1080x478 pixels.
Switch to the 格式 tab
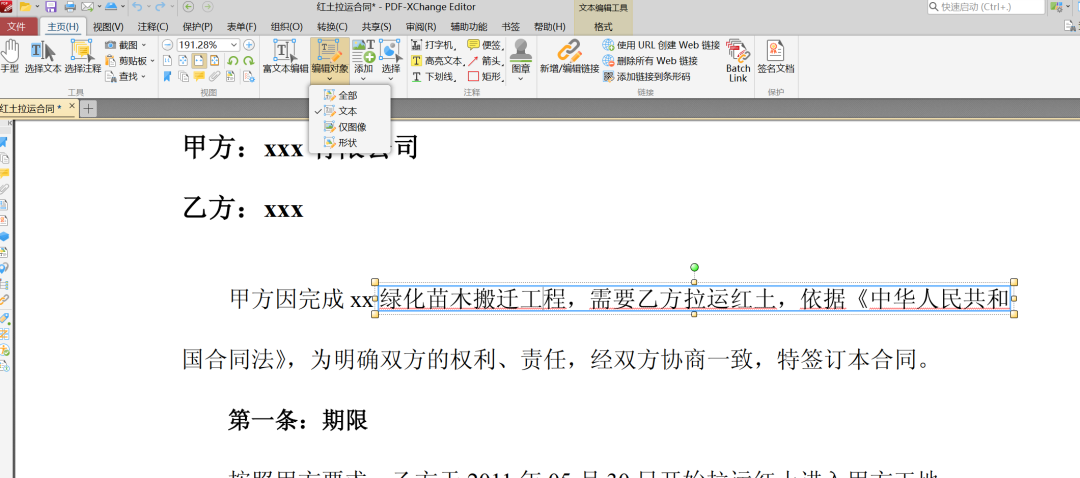click(603, 27)
